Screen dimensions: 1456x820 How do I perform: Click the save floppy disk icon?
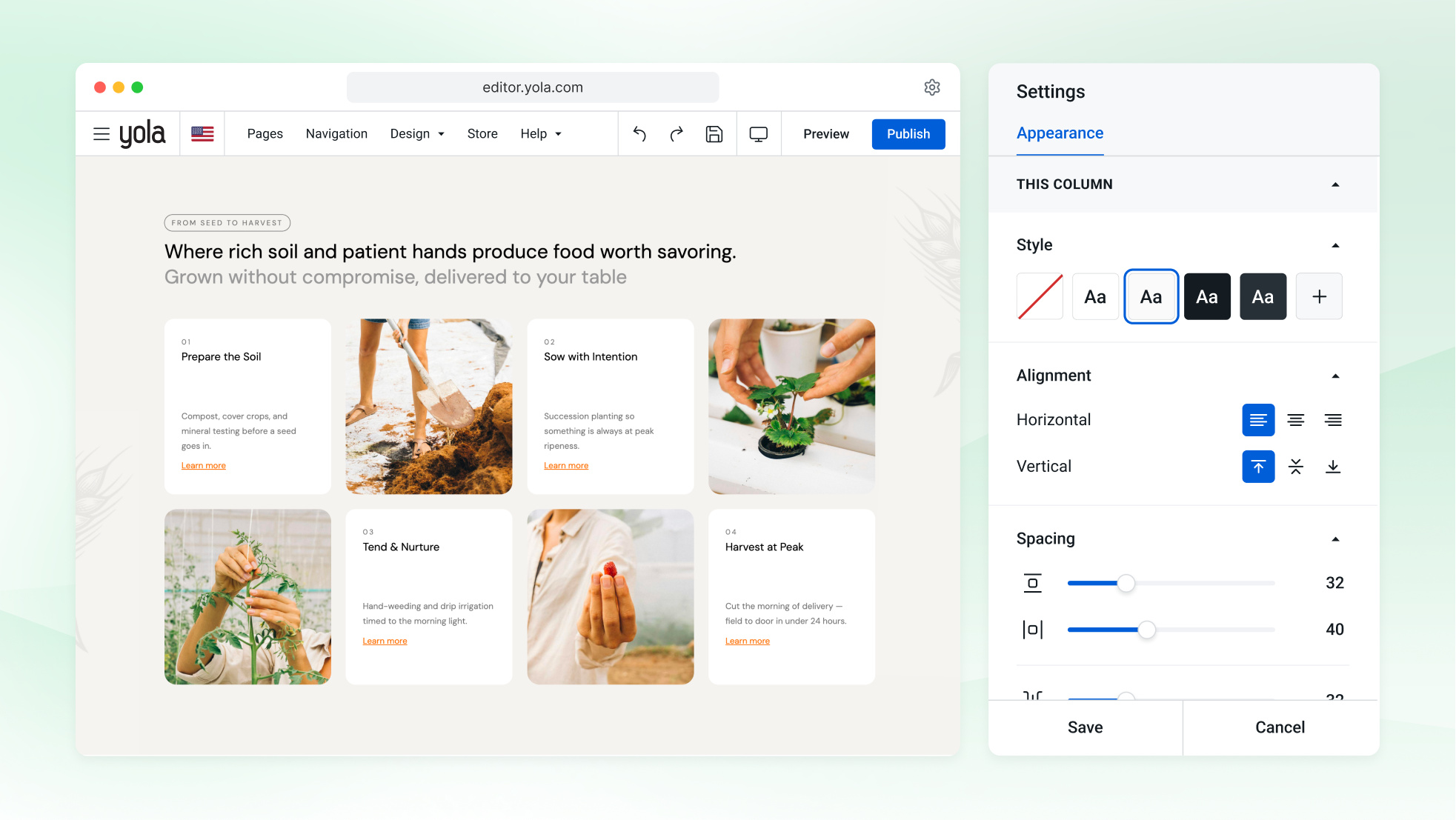coord(714,134)
